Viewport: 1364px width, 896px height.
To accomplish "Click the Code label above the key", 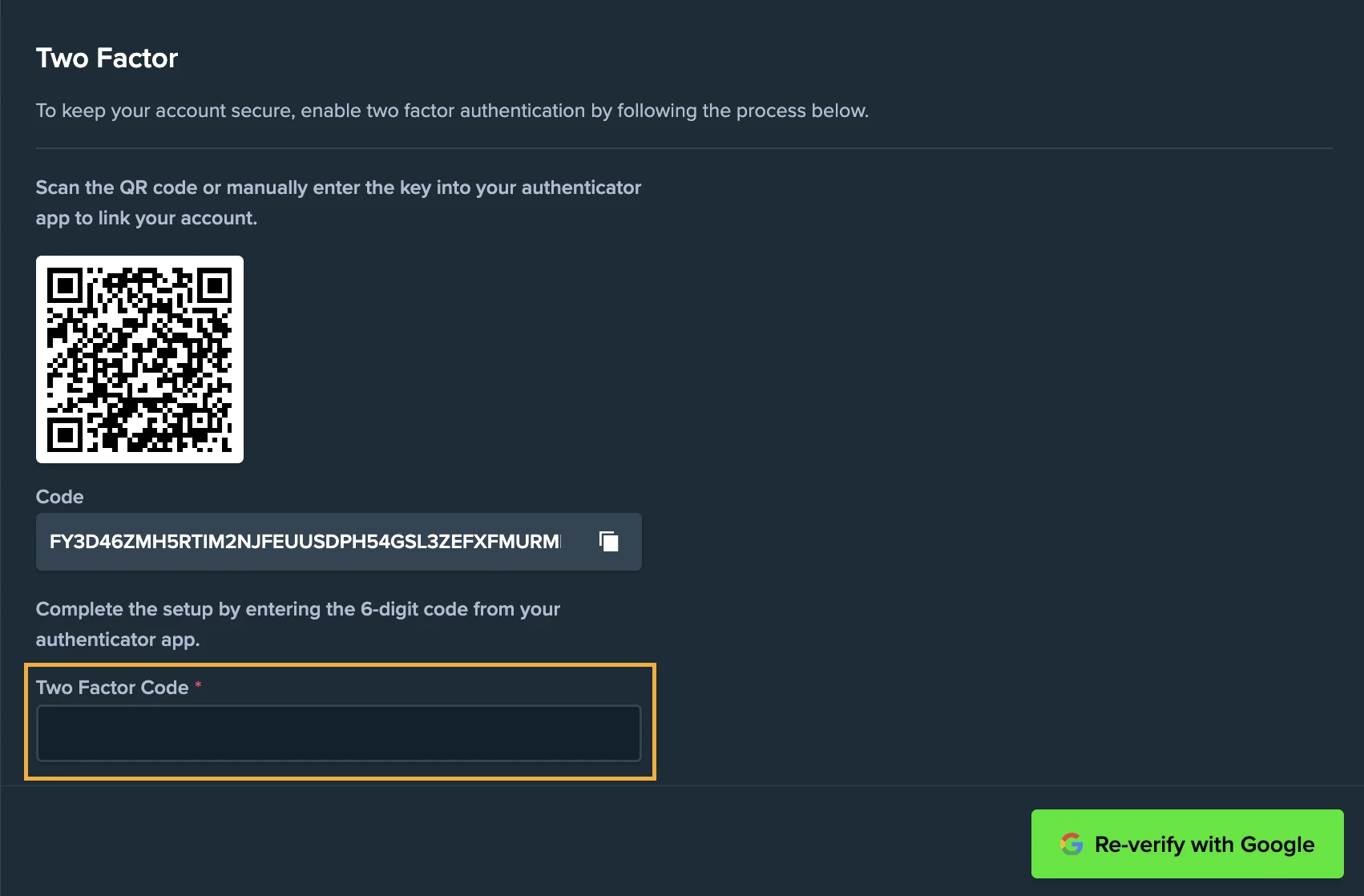I will tap(59, 497).
